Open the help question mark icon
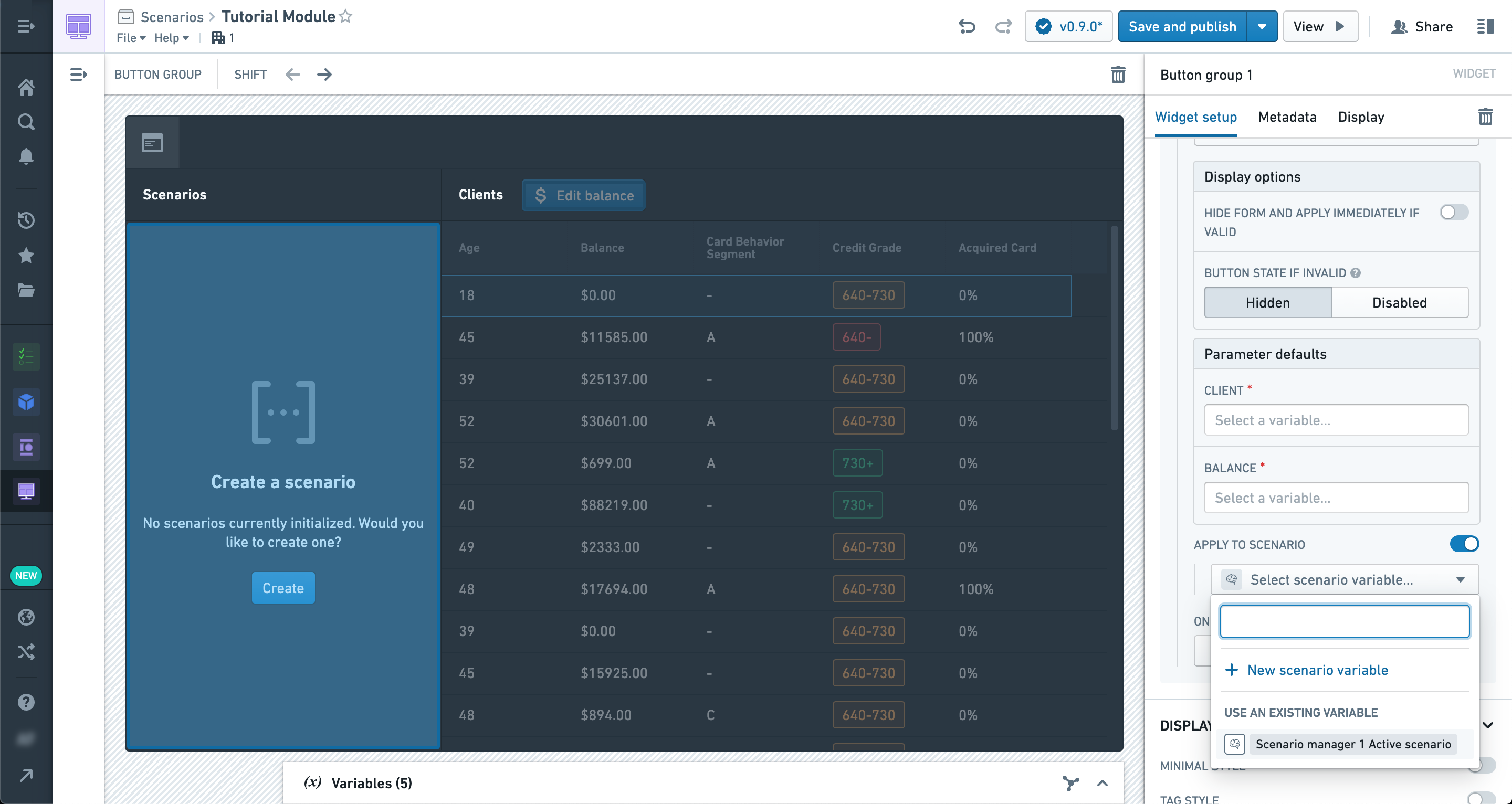Screen dimensions: 1512x804 [x=26, y=702]
